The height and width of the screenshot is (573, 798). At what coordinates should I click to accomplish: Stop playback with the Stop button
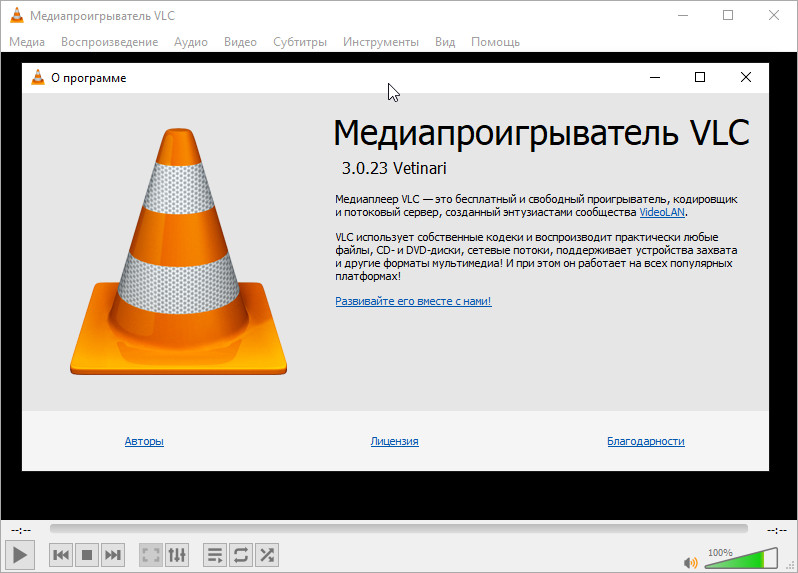pos(87,554)
